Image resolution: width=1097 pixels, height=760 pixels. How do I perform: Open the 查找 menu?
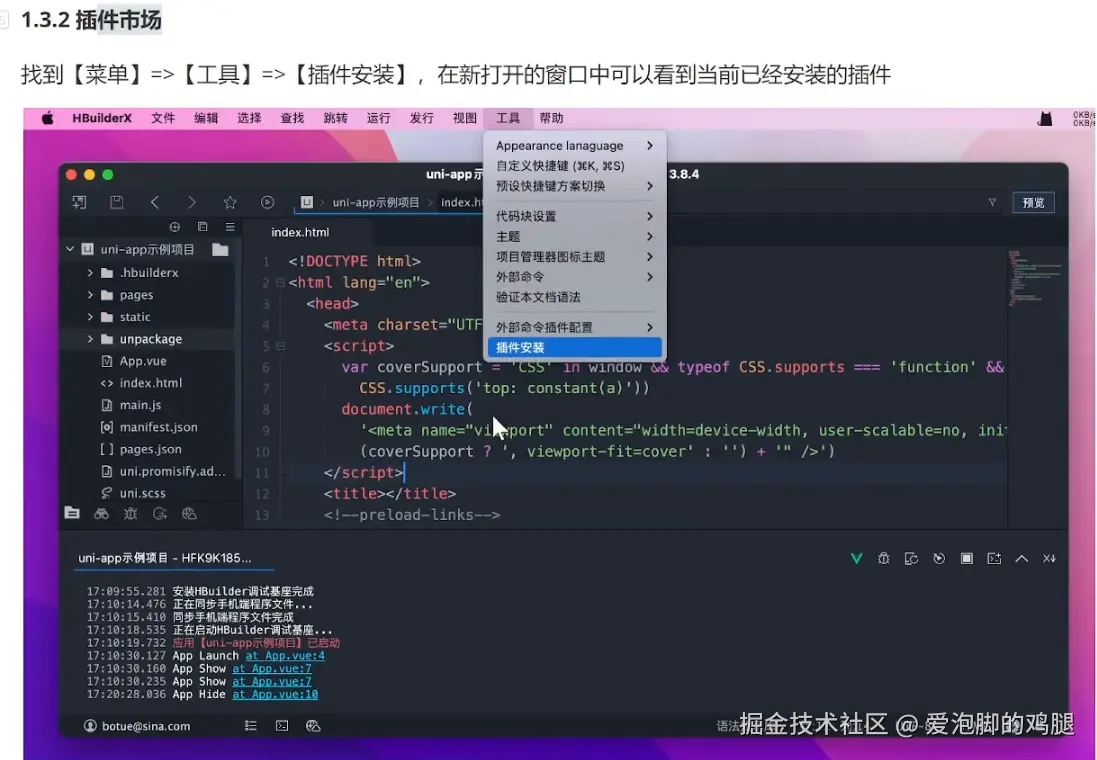pos(292,118)
